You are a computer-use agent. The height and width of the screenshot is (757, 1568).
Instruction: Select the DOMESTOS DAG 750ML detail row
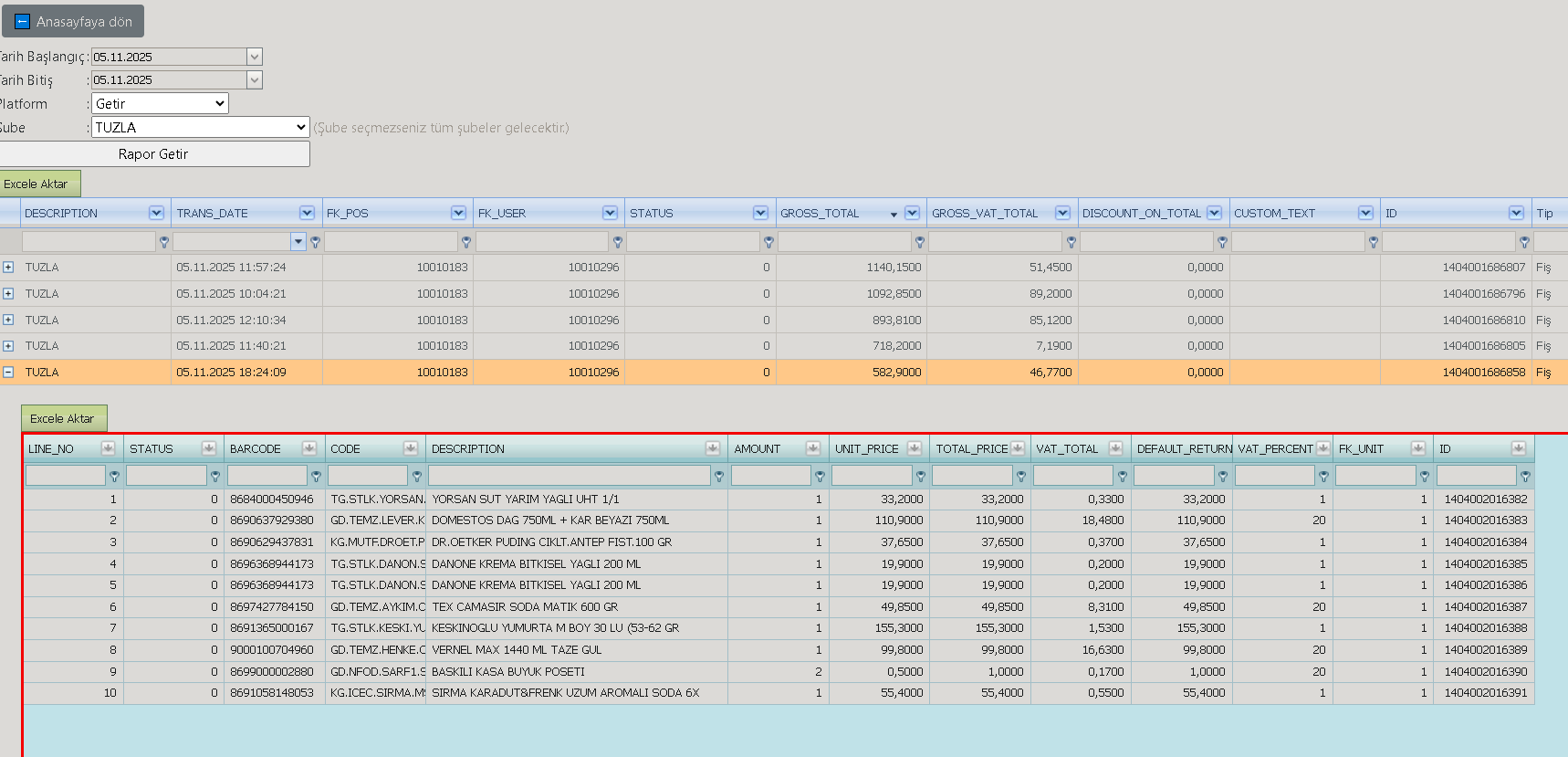coord(779,520)
